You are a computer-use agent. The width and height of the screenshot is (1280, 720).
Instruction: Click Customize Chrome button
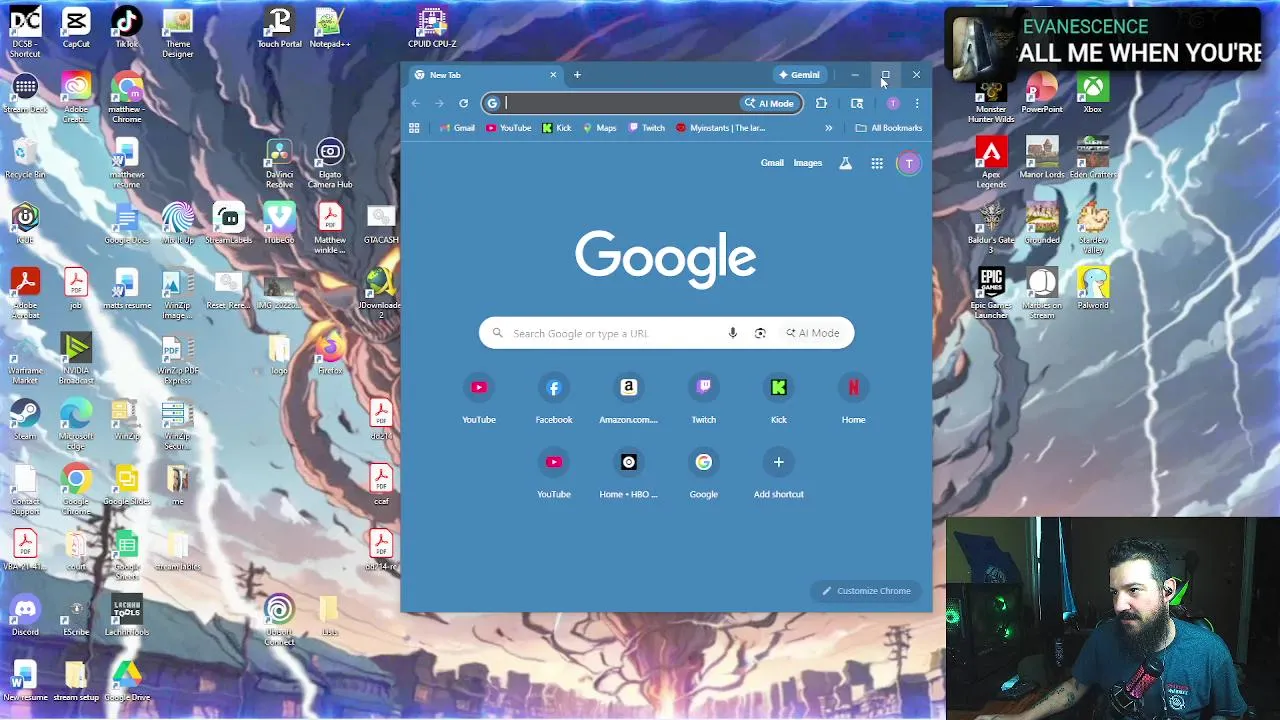[867, 591]
